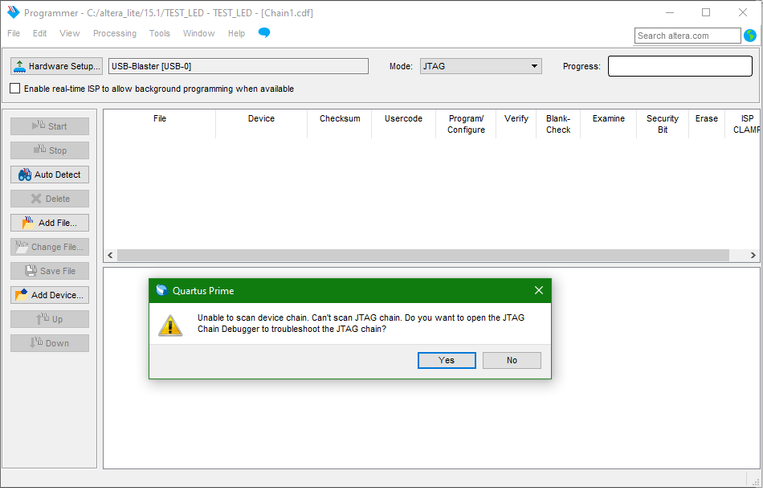The image size is (763, 488).
Task: Open Hardware Setup
Action: point(56,66)
